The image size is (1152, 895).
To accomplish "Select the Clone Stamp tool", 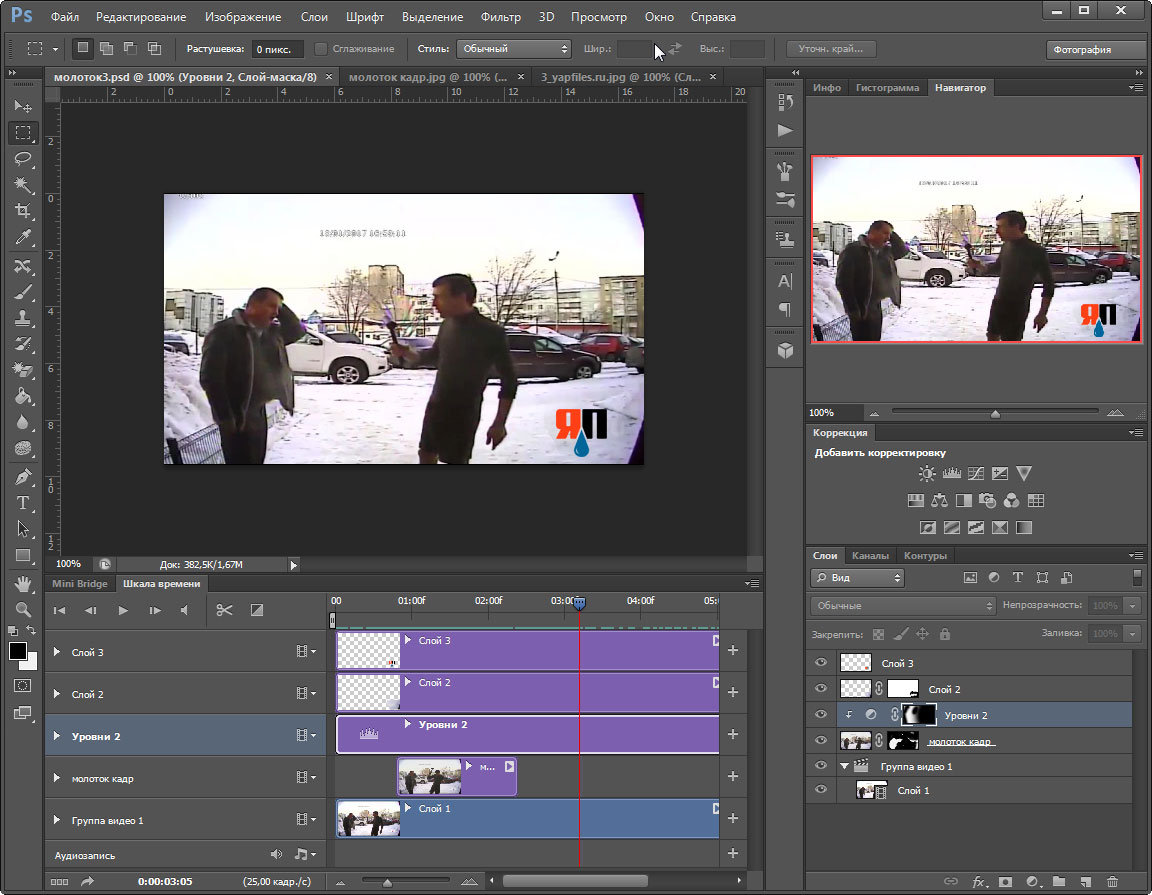I will pos(23,318).
